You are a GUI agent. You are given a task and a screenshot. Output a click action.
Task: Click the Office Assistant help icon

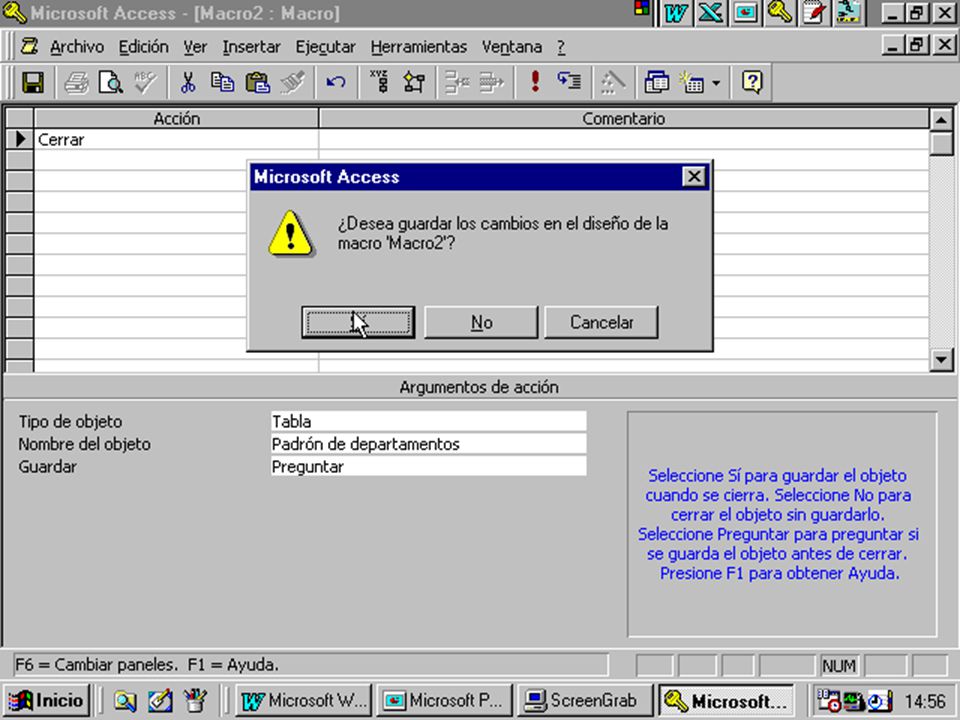pyautogui.click(x=752, y=82)
